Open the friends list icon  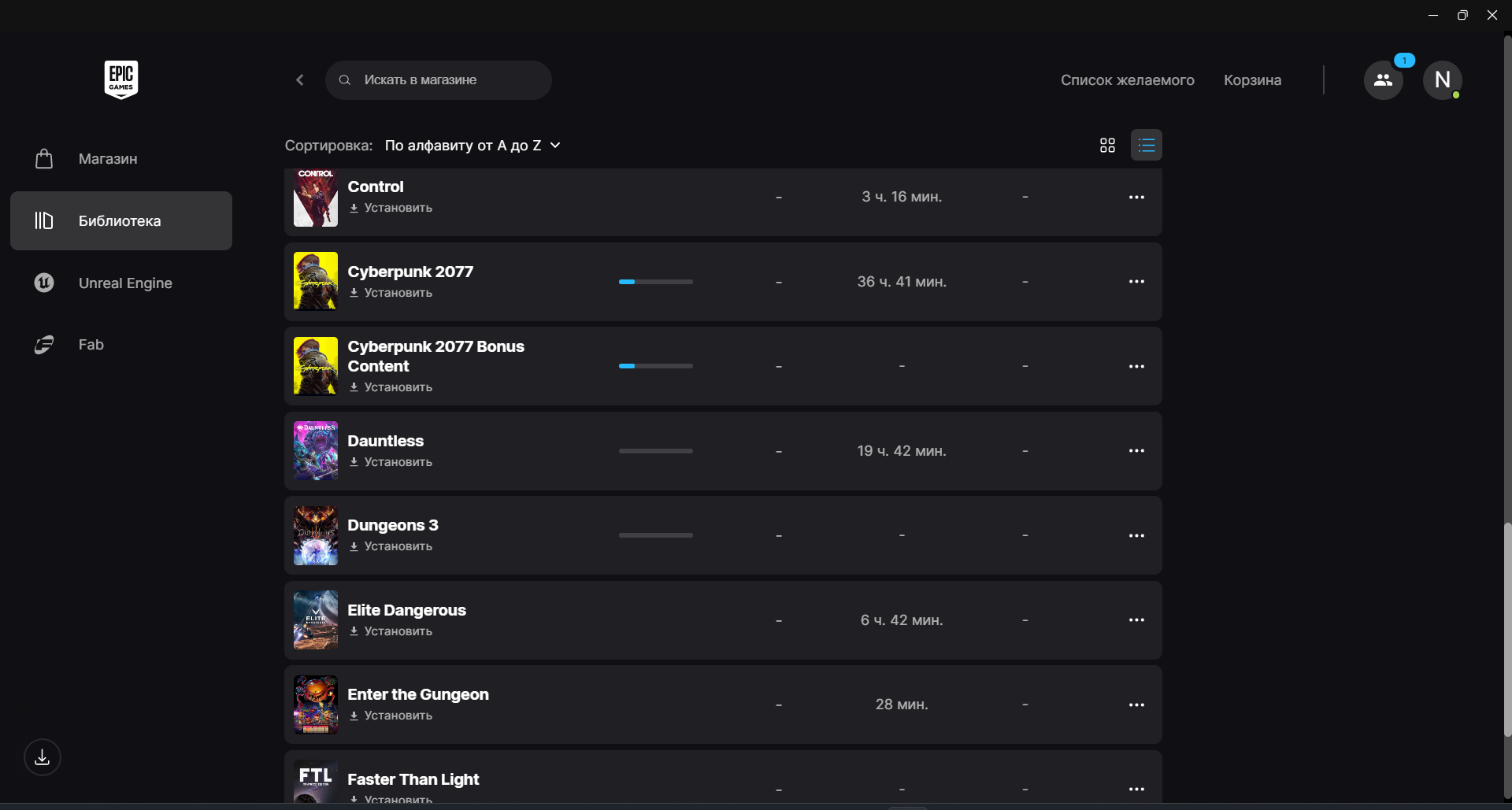(x=1383, y=80)
